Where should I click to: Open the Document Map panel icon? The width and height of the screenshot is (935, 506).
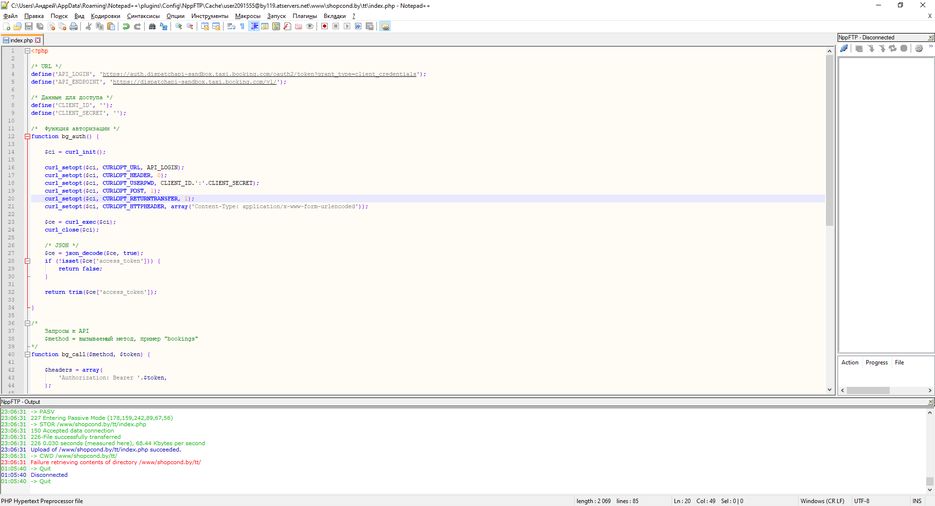(276, 26)
